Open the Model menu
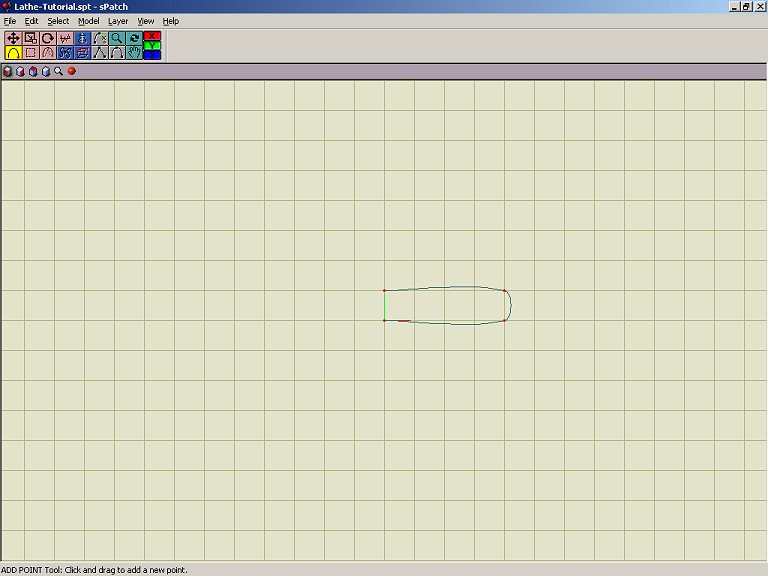Image resolution: width=768 pixels, height=576 pixels. click(89, 21)
